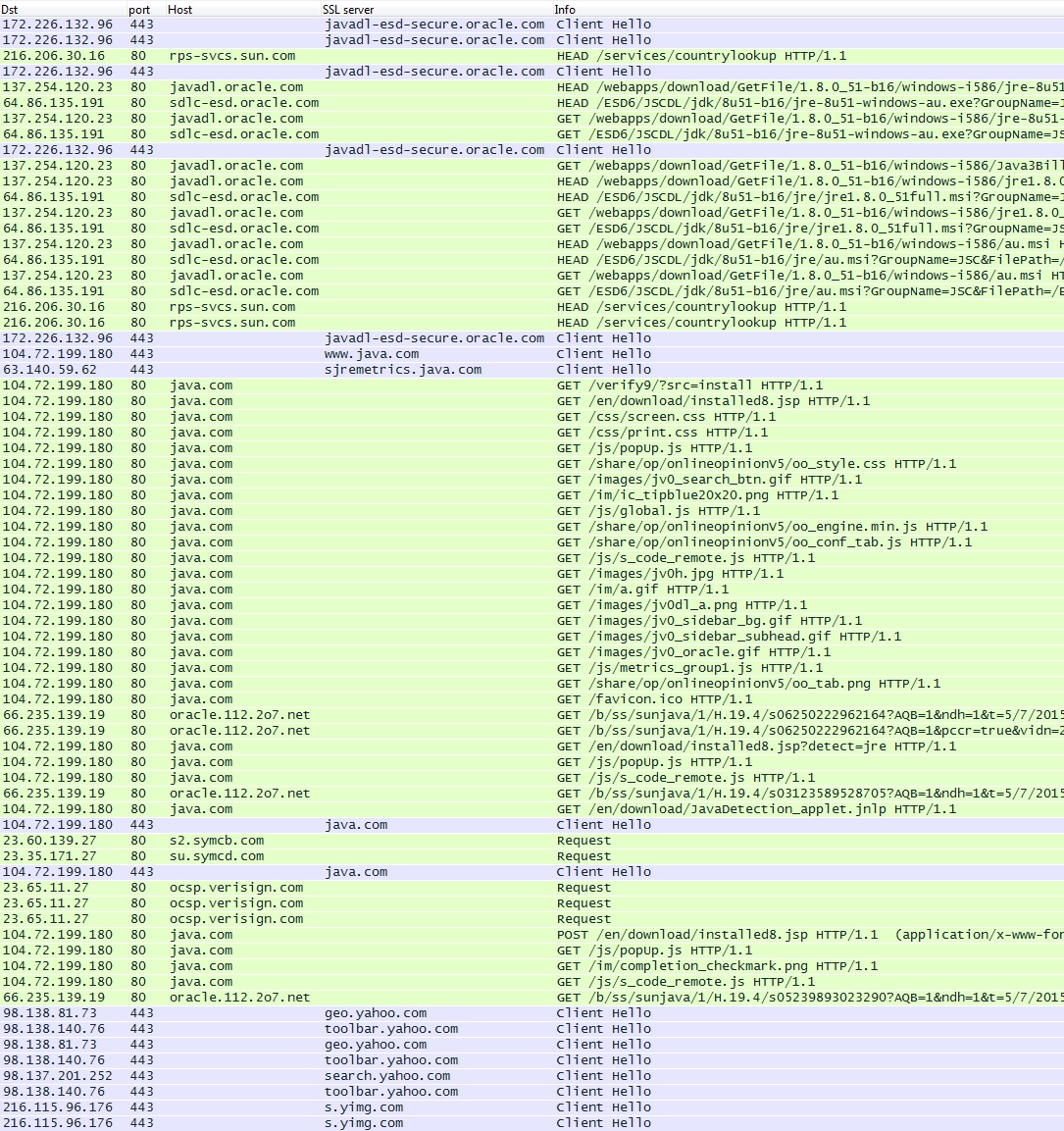Screen dimensions: 1064x1131
Task: Click the Dst column header
Action: pyautogui.click(x=10, y=9)
